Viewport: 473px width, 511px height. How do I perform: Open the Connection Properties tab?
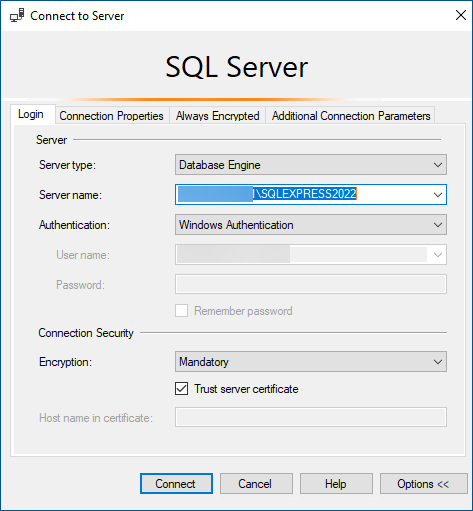(x=112, y=116)
